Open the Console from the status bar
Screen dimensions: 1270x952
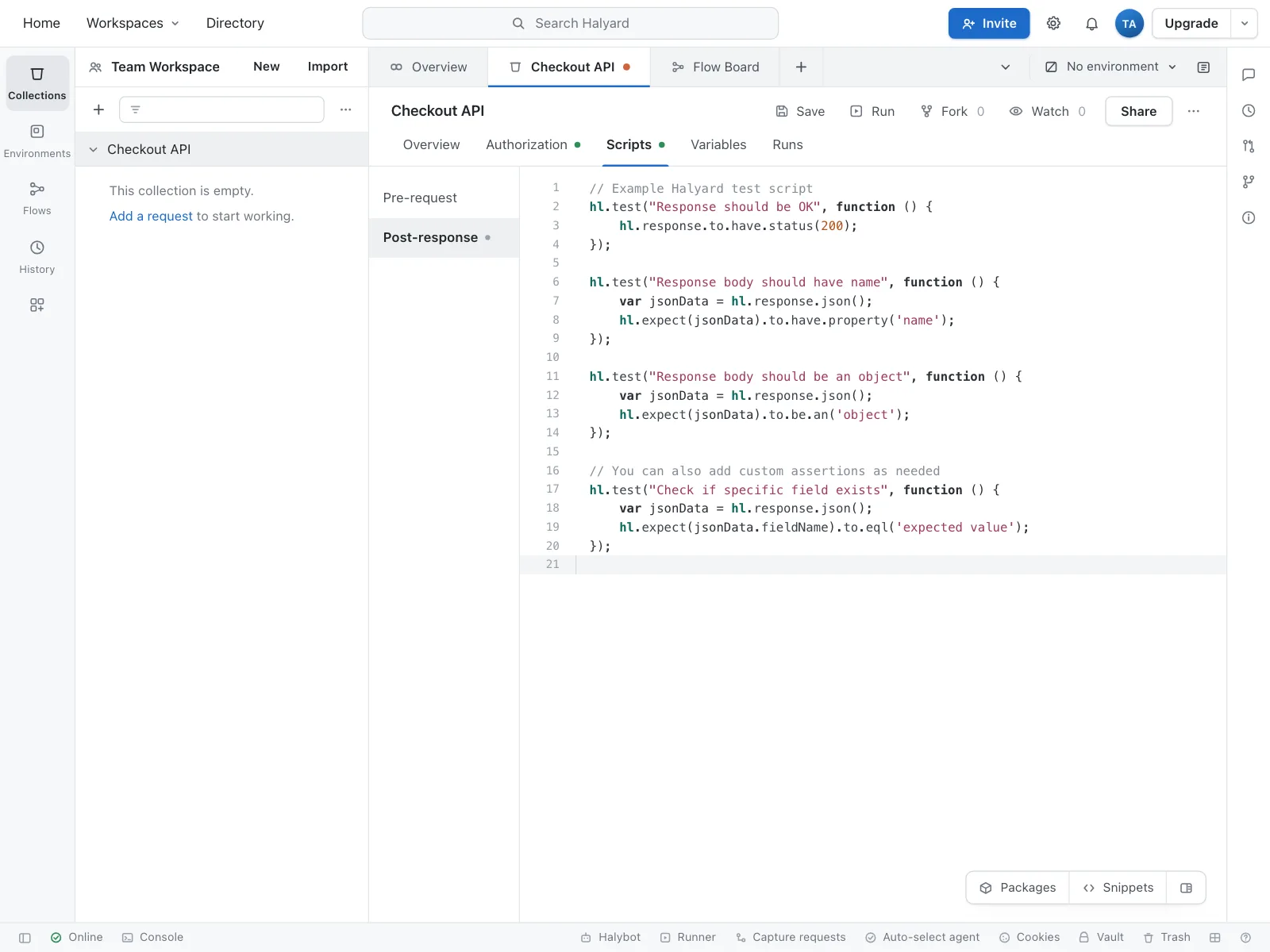pos(152,938)
